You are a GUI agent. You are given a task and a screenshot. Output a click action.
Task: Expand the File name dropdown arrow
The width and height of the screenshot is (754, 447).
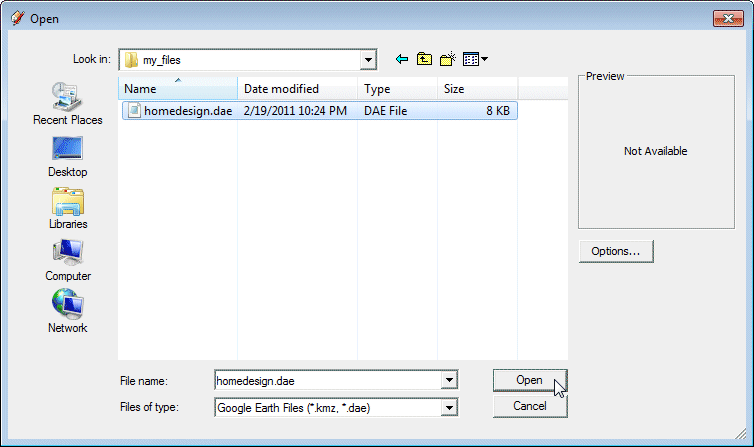450,381
